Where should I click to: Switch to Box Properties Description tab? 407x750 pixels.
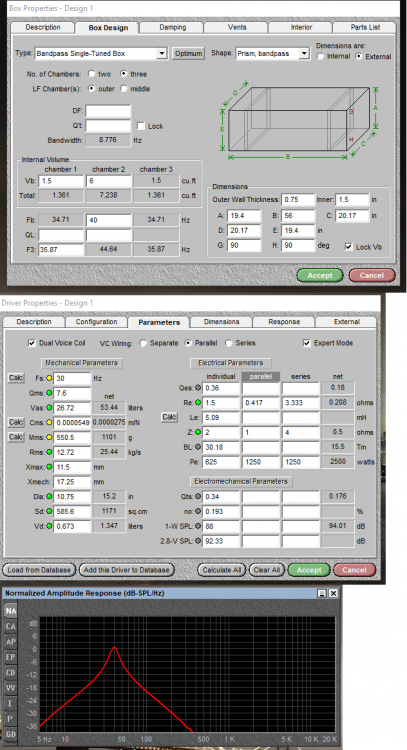43,27
